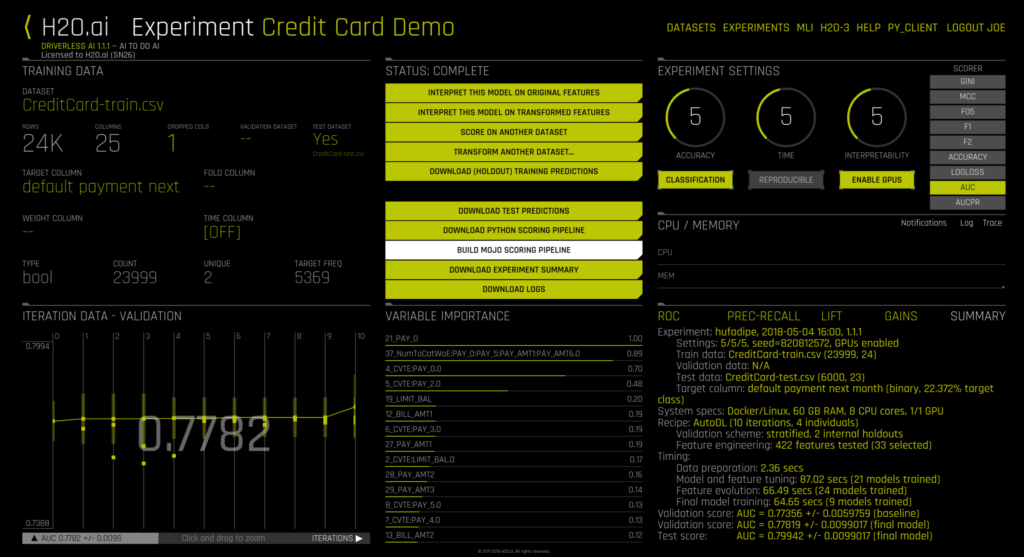Switch to the ROC tab
This screenshot has width=1024, height=557.
click(x=669, y=316)
